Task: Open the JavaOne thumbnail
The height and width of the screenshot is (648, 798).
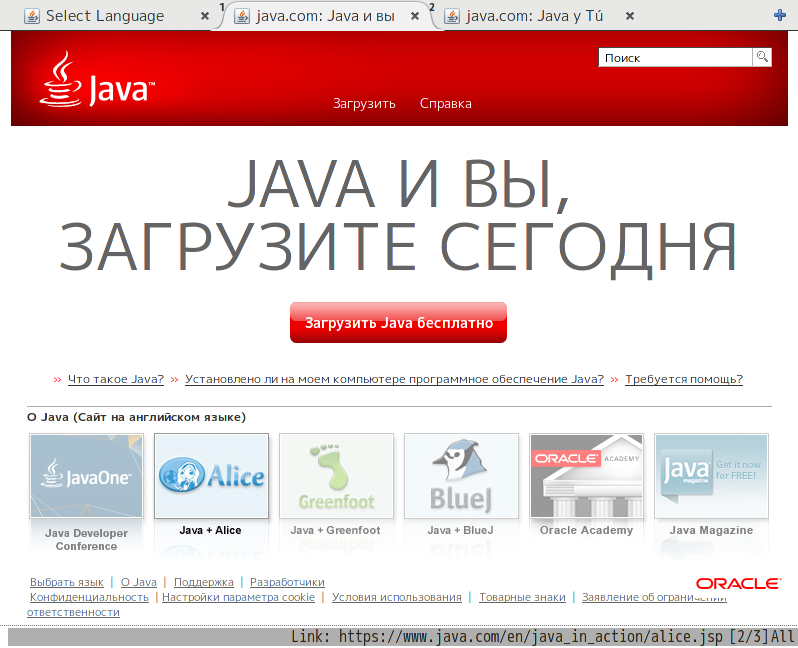Action: tap(87, 475)
